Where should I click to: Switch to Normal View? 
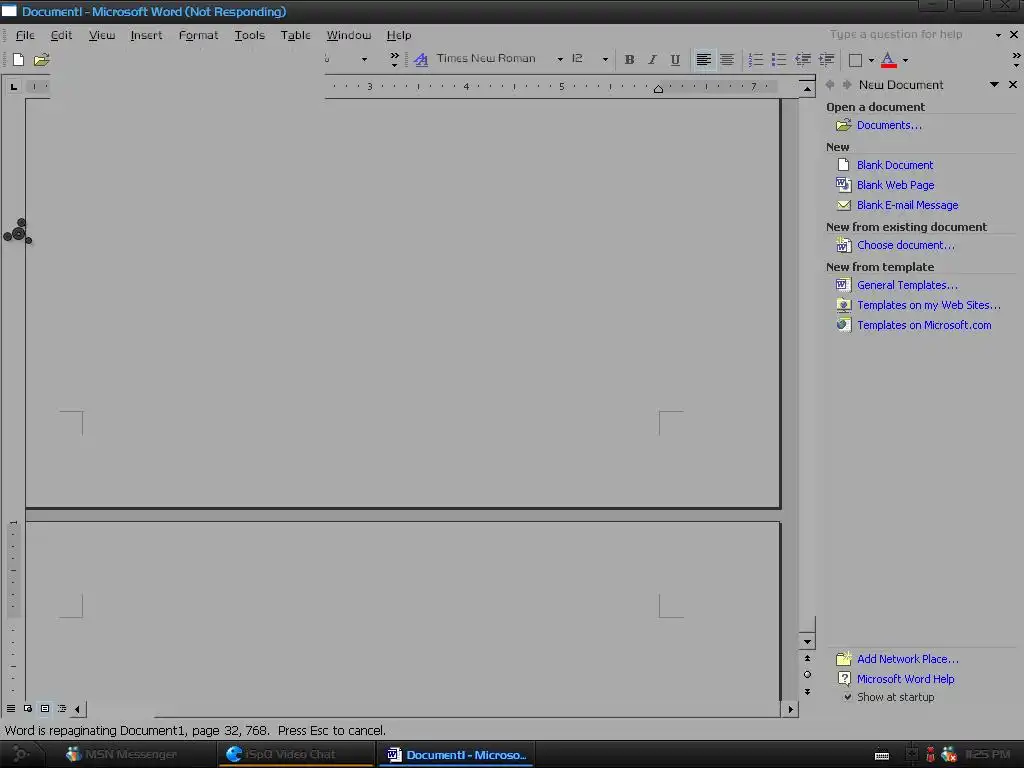[x=11, y=709]
